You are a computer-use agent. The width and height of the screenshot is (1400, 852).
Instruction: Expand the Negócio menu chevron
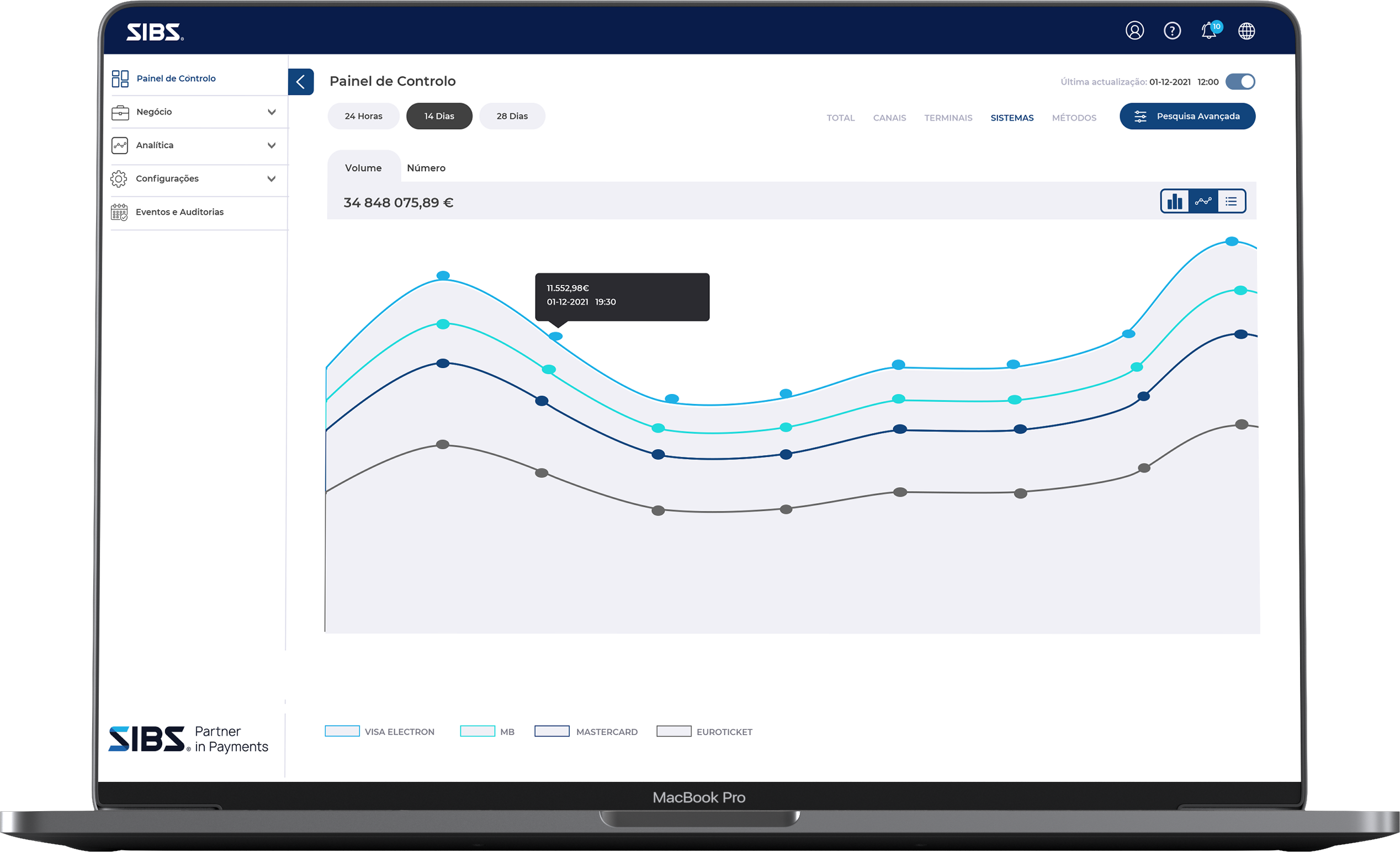click(272, 112)
